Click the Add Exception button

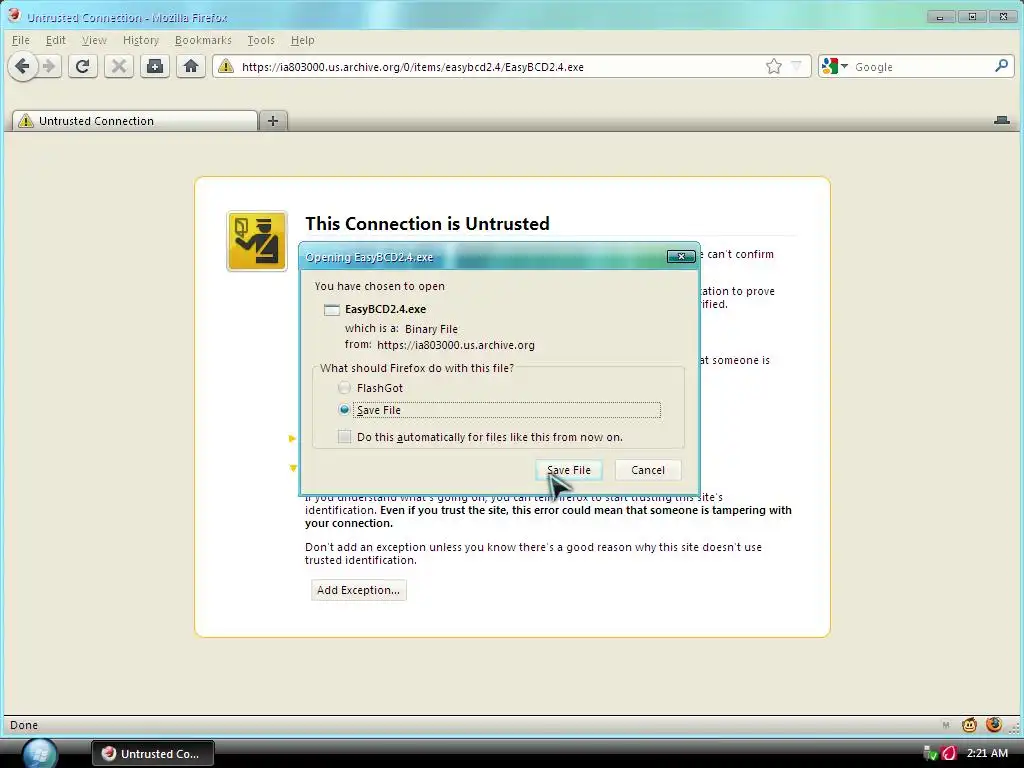coord(359,590)
